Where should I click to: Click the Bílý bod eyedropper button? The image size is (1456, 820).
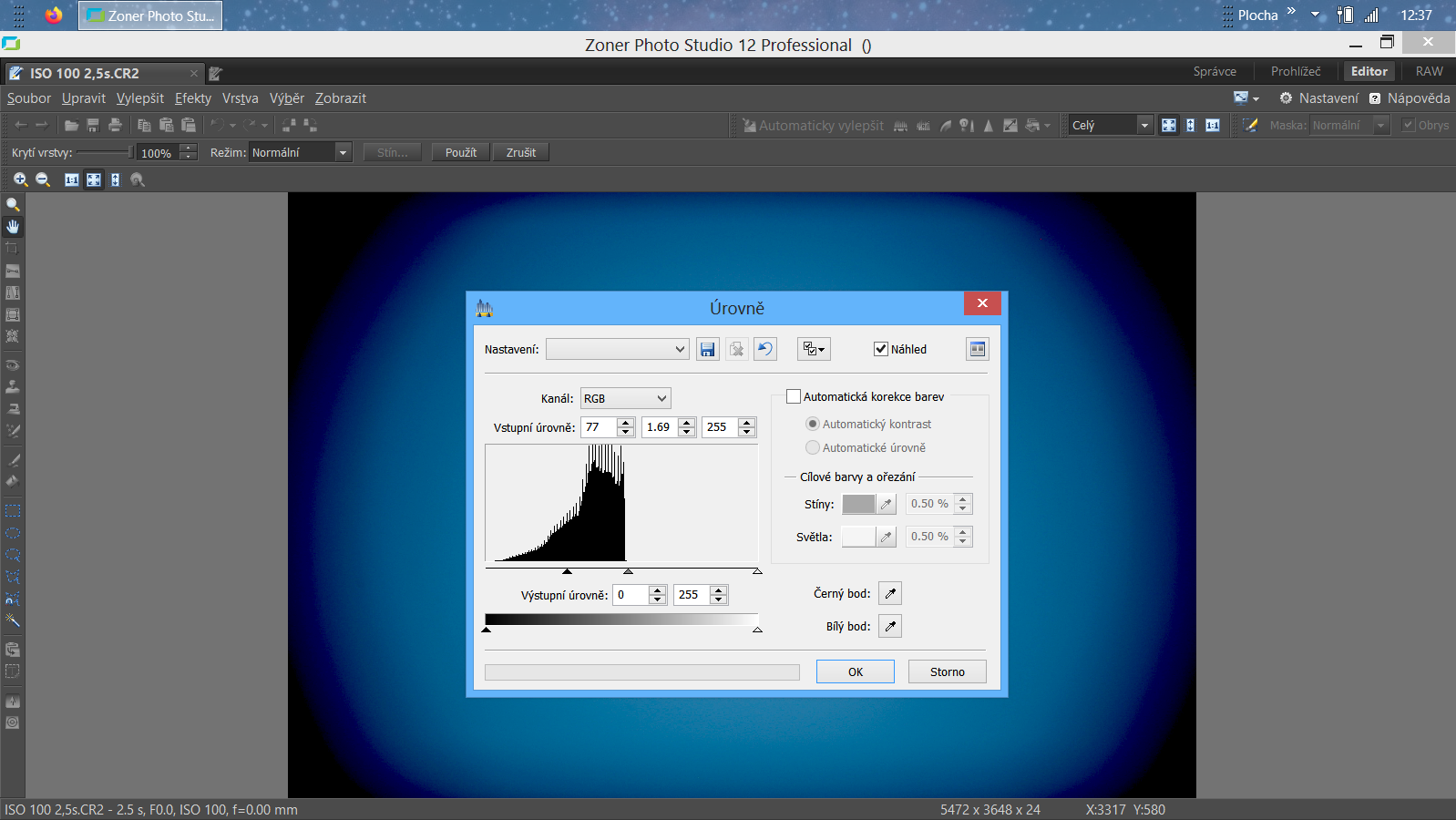(890, 627)
